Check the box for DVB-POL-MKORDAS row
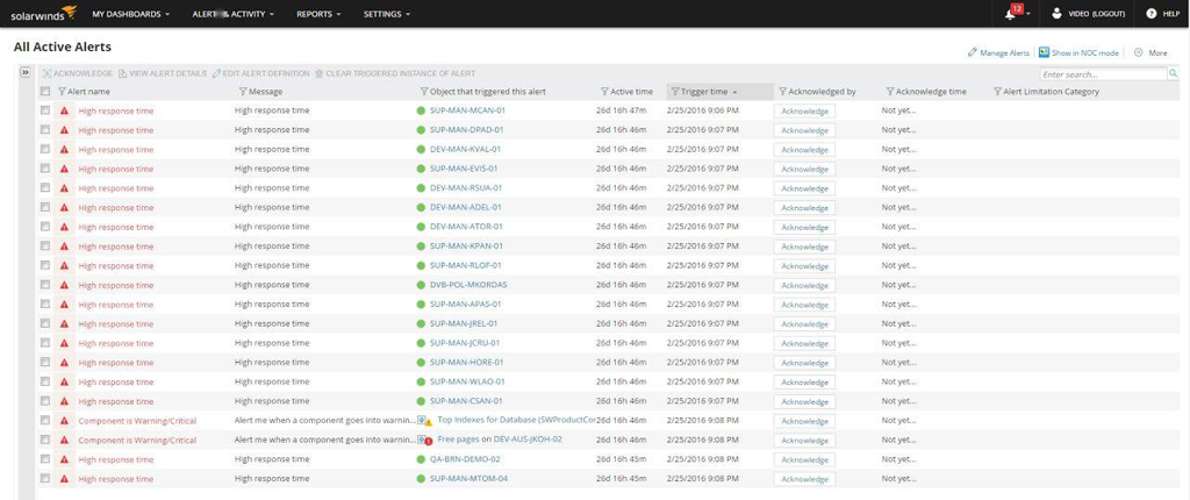Screen dimensions: 1190x500 [x=46, y=285]
